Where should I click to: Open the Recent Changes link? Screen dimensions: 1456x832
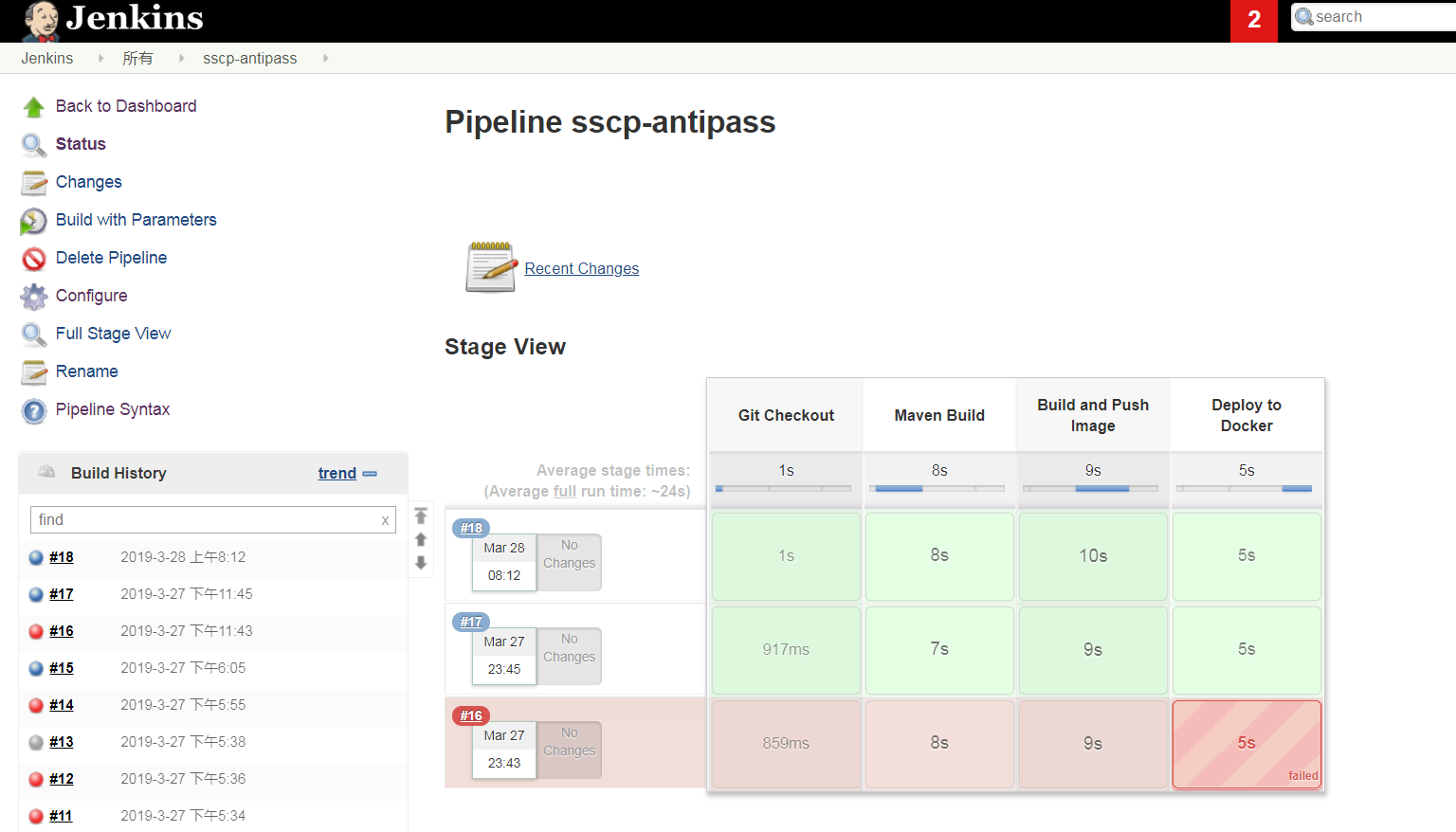coord(581,269)
